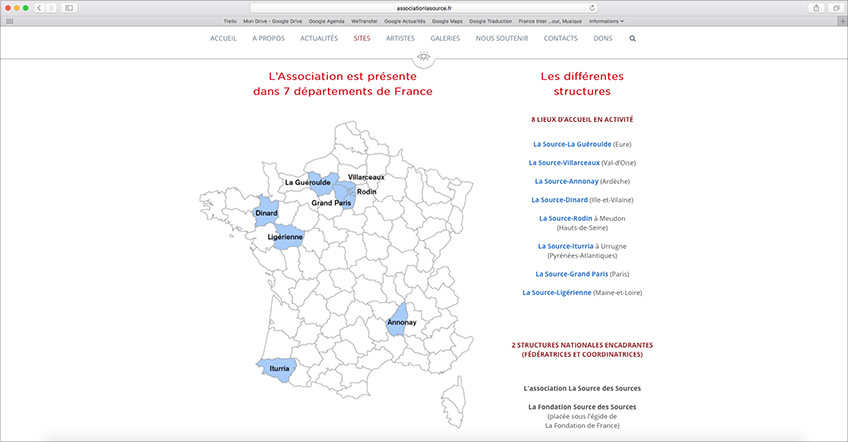This screenshot has width=848, height=442.
Task: Click the Safari forward arrow button
Action: tap(51, 8)
